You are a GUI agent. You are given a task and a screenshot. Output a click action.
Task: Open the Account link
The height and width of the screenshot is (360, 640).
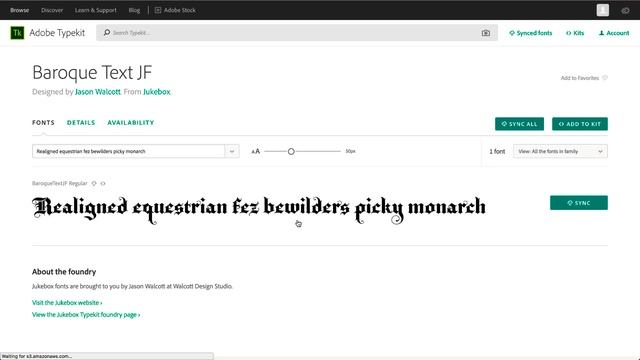(613, 33)
